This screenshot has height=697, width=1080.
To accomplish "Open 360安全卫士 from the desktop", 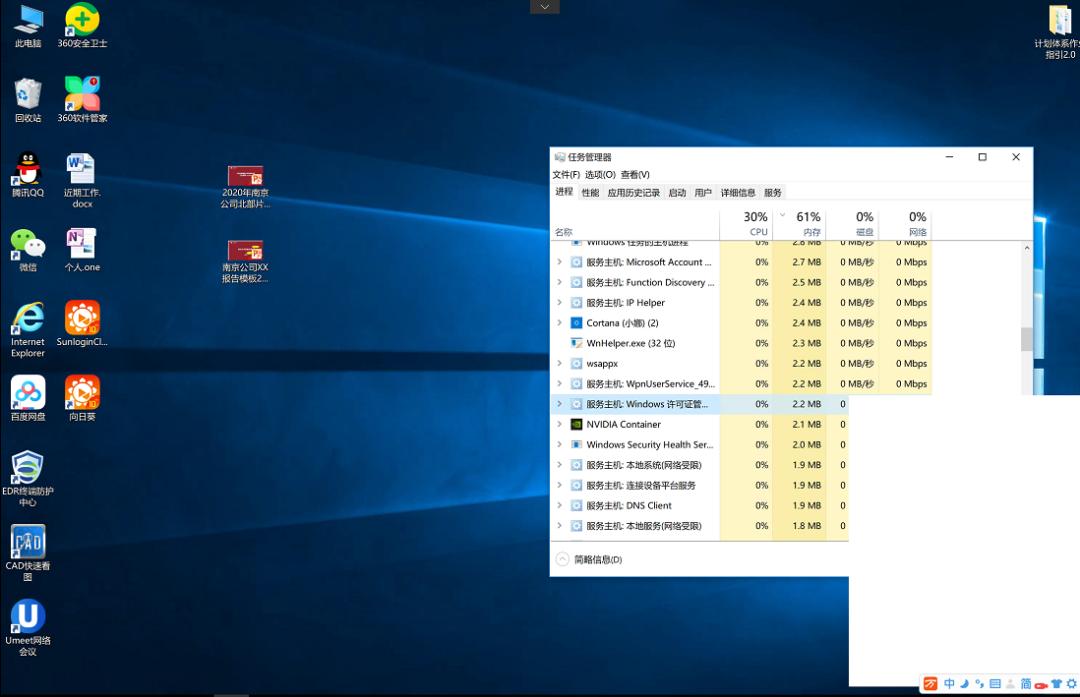I will pos(81,24).
